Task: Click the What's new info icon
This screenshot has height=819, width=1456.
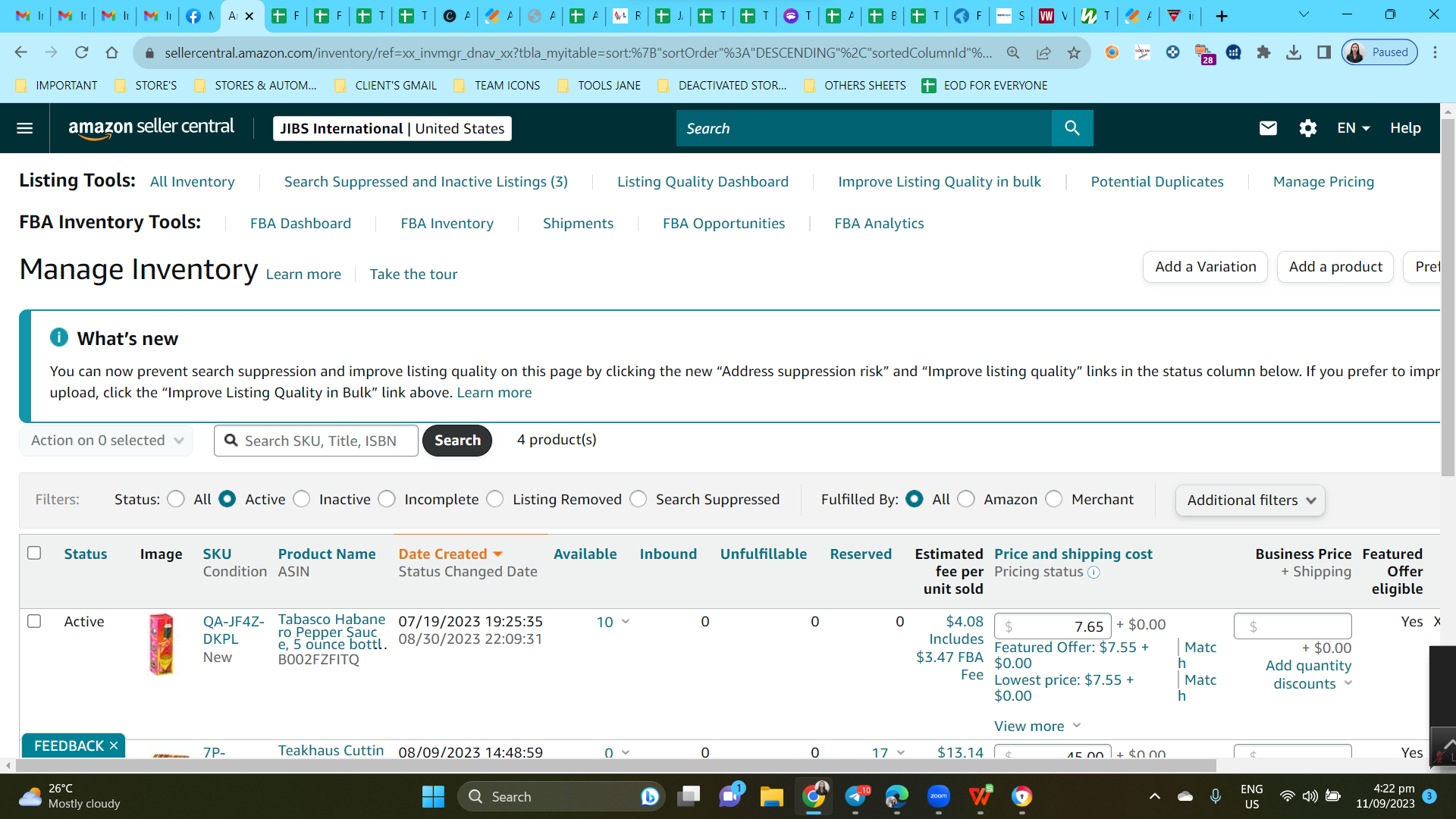Action: (59, 337)
